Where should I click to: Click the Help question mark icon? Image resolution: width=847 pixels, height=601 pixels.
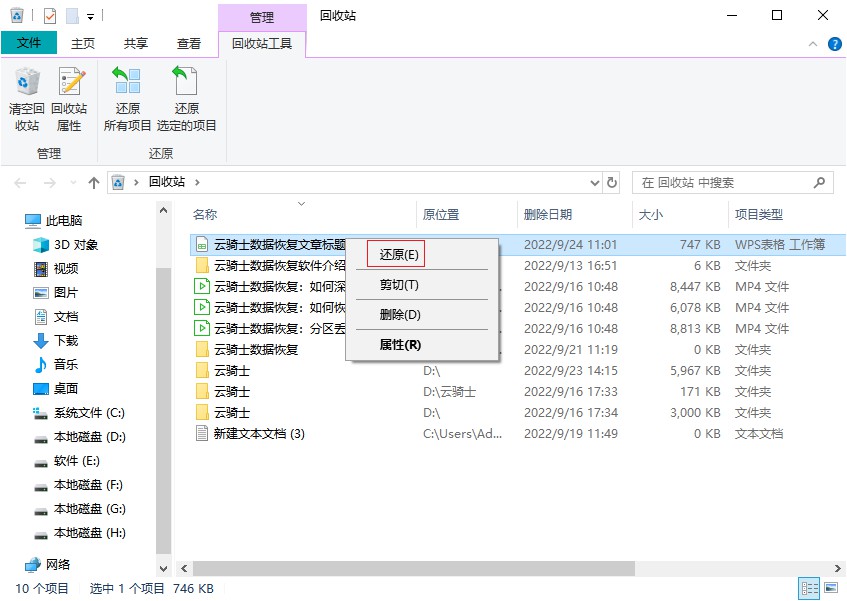(x=835, y=44)
